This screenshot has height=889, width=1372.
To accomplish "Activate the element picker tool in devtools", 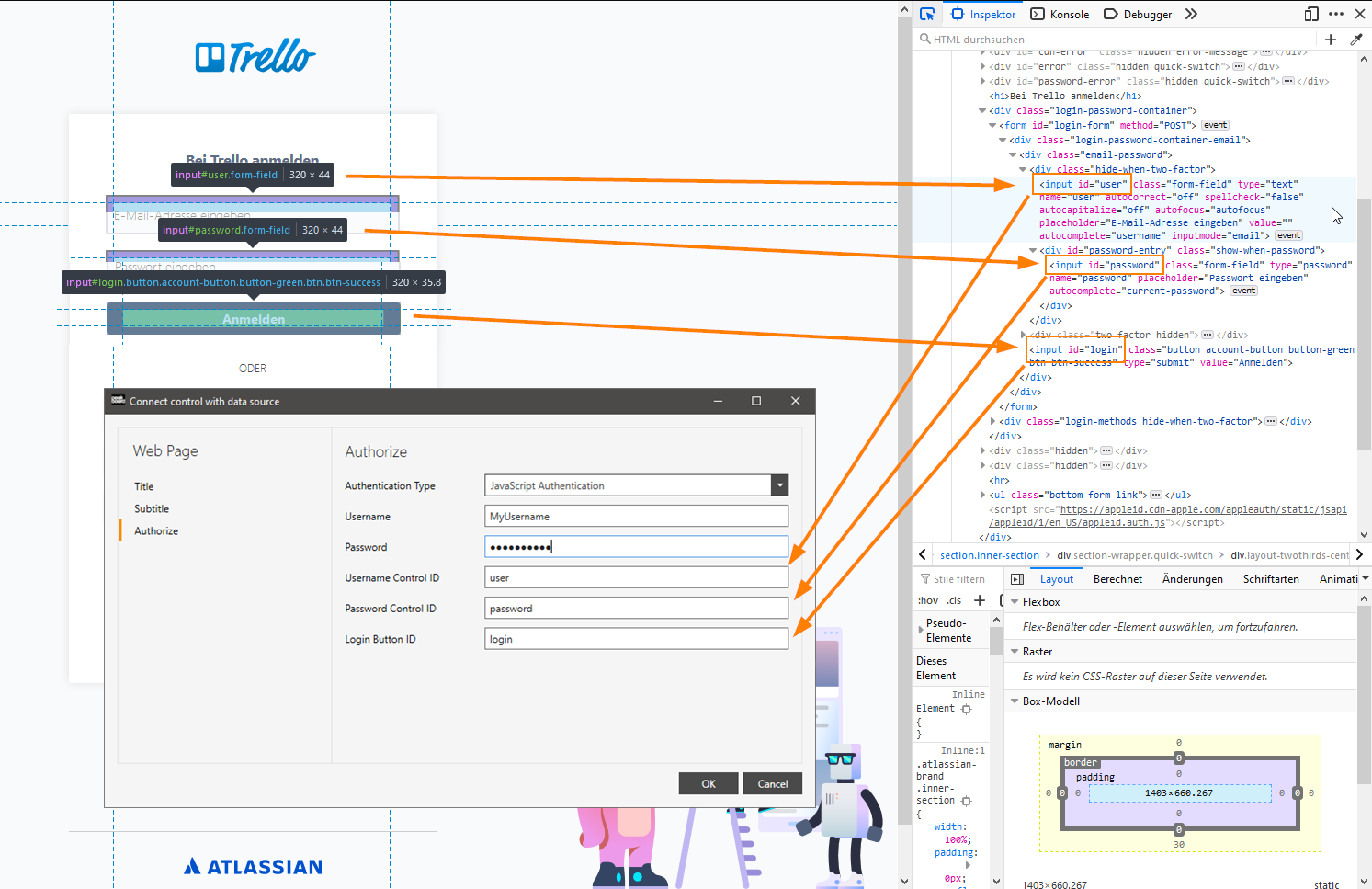I will pos(927,14).
